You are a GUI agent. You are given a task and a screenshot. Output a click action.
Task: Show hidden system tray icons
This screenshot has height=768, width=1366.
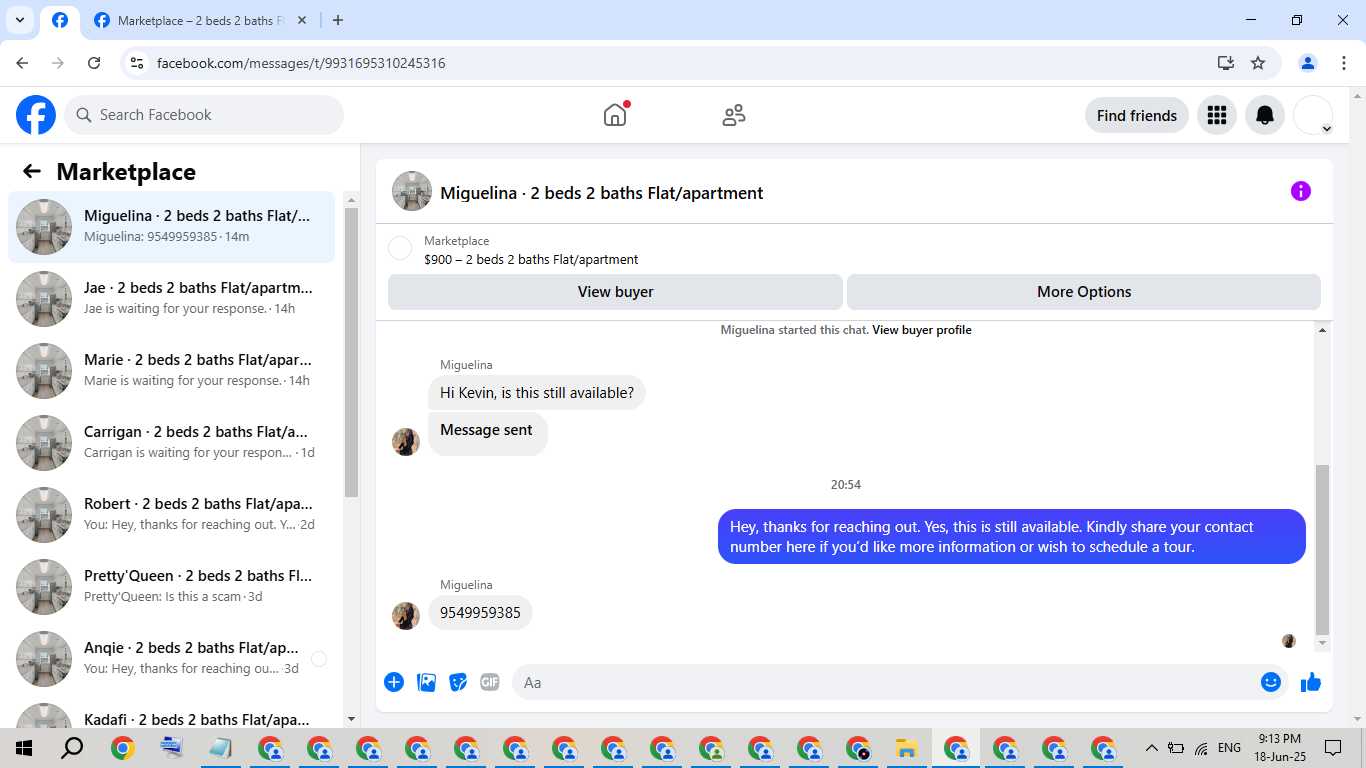pos(1152,747)
